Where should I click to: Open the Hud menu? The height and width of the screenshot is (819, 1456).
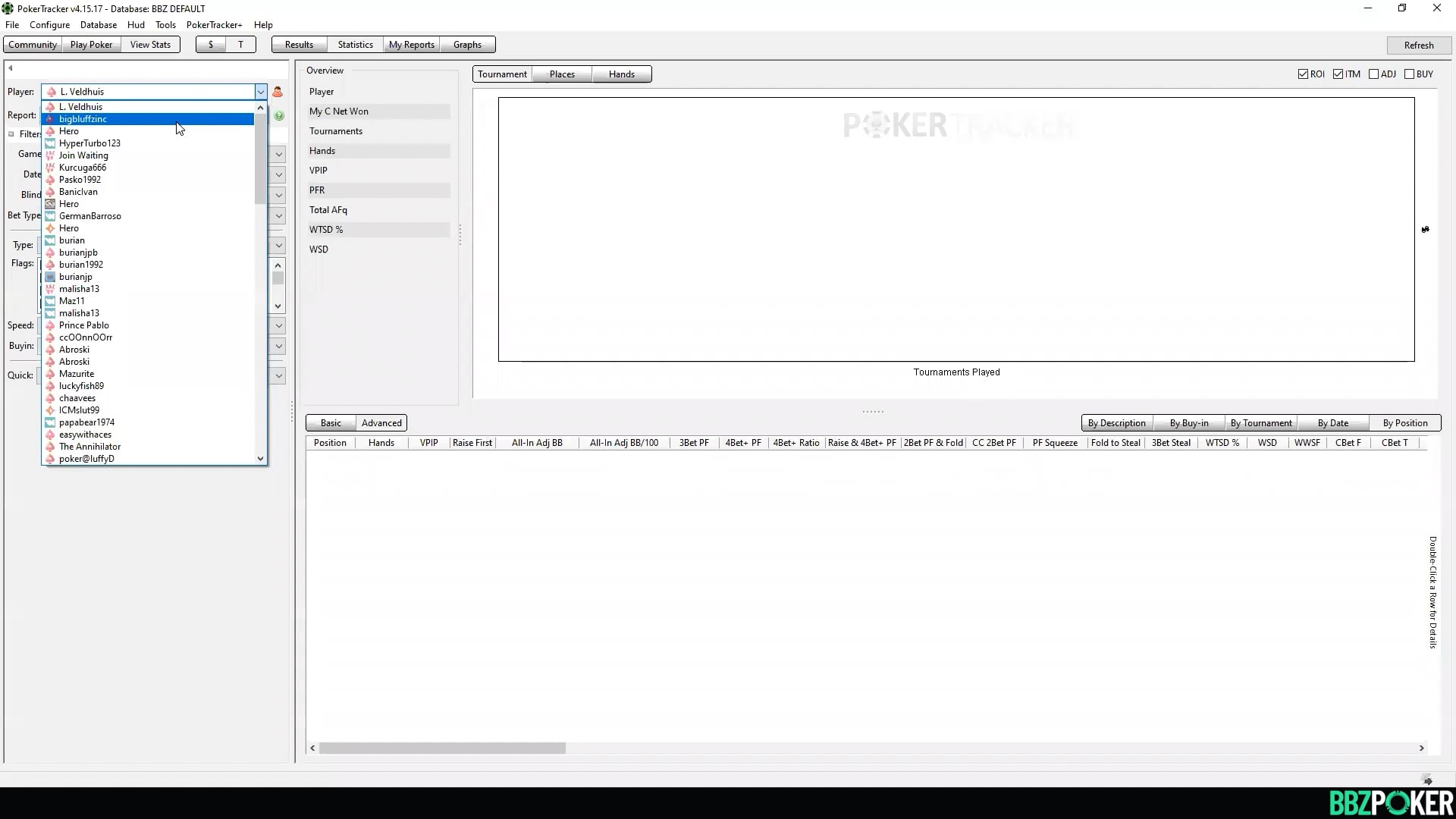pyautogui.click(x=136, y=25)
